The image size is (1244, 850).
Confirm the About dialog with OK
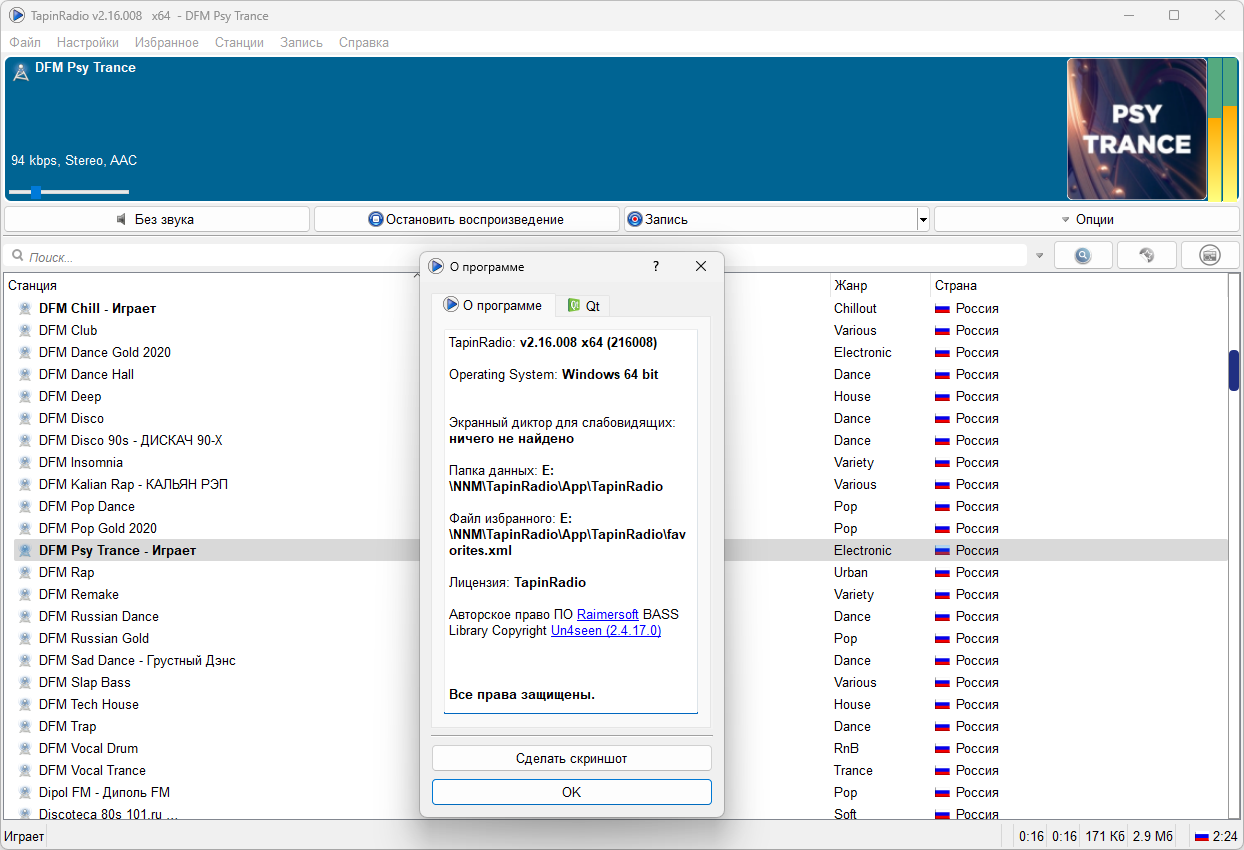click(x=572, y=792)
